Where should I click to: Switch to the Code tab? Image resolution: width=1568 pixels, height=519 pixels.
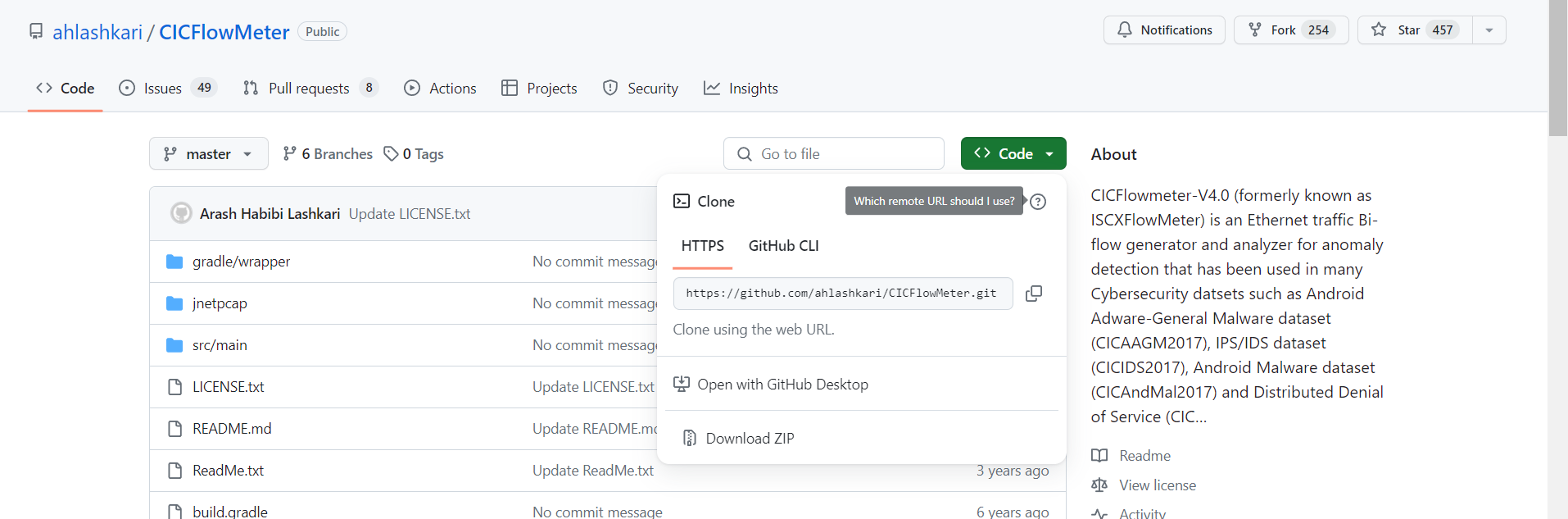(66, 88)
